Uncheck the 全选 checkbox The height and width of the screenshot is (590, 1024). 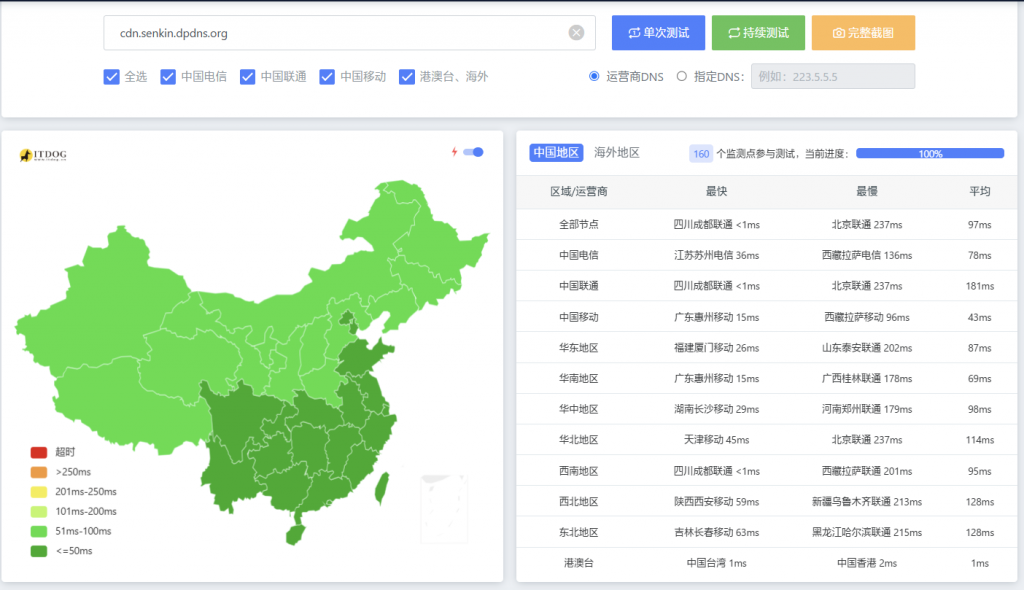coord(112,76)
